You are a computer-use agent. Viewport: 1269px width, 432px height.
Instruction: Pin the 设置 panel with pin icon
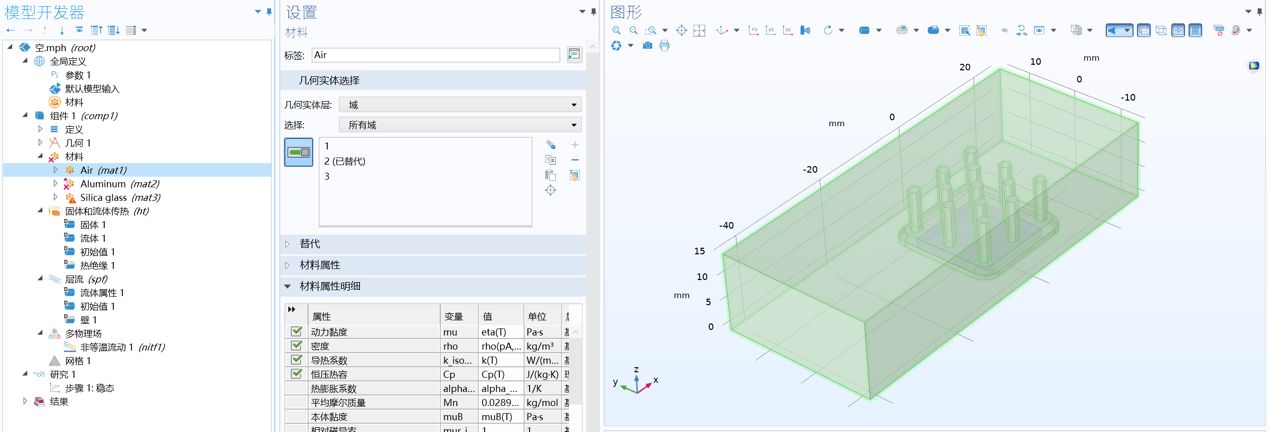[595, 11]
